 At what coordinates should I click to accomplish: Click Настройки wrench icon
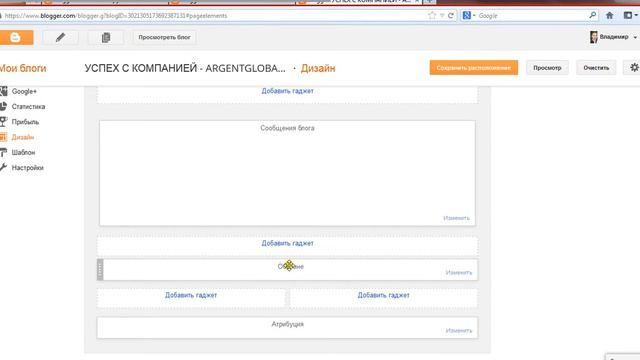pos(4,167)
